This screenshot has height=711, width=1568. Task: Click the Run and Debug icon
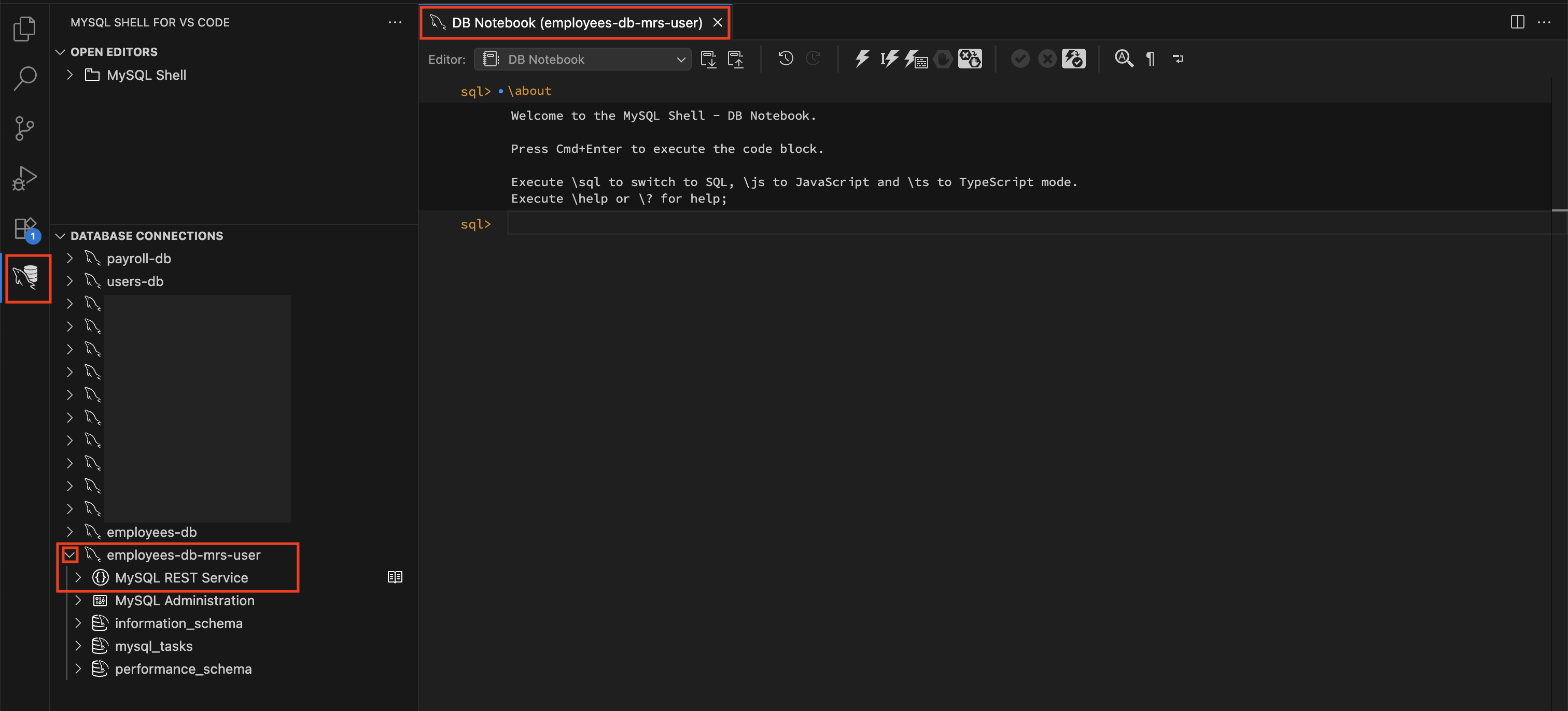point(25,178)
